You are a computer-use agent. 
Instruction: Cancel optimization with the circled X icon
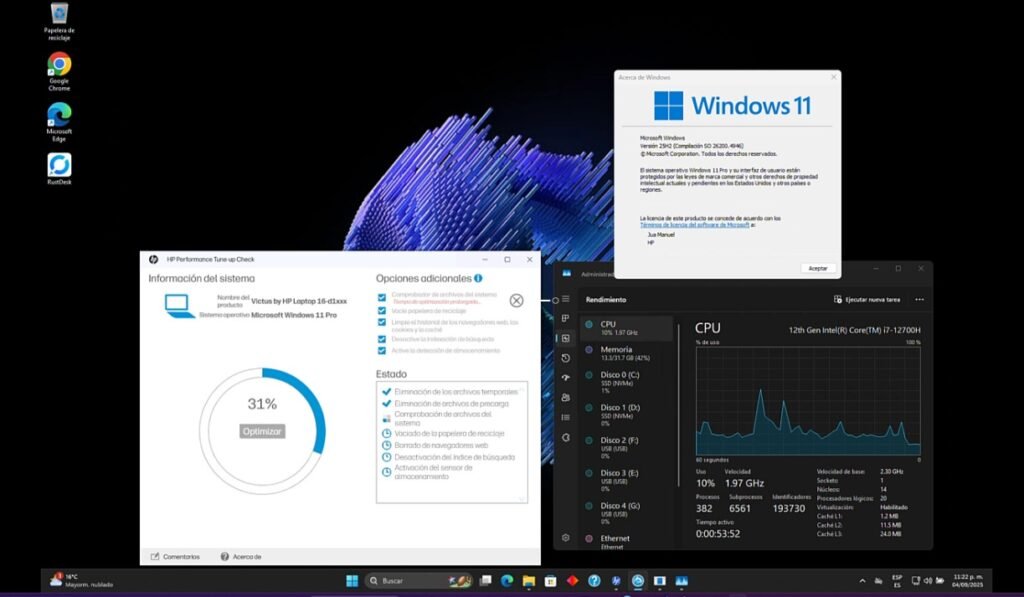click(516, 300)
